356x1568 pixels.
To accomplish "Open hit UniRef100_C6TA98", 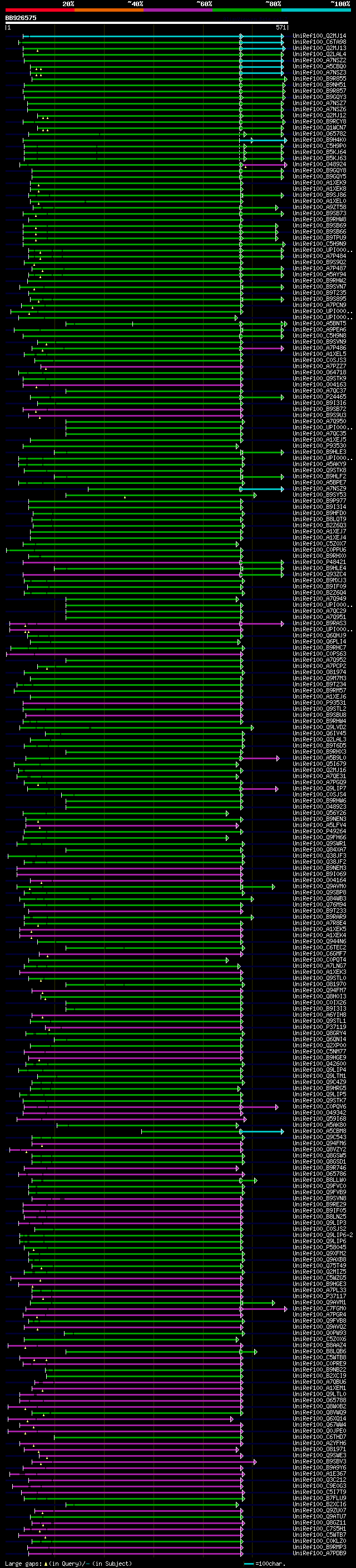I will (x=319, y=42).
